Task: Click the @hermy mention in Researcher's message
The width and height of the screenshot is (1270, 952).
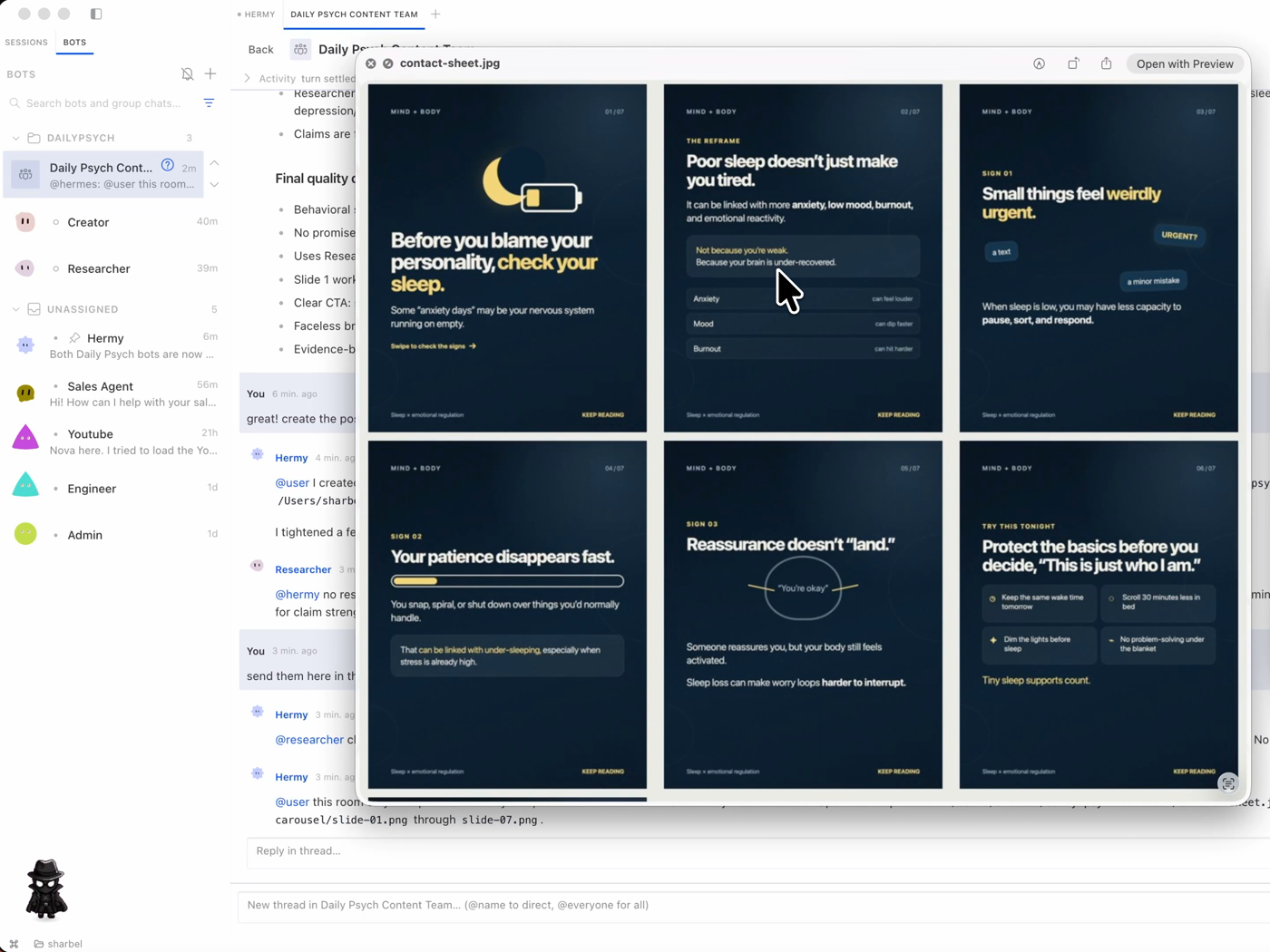Action: (298, 595)
